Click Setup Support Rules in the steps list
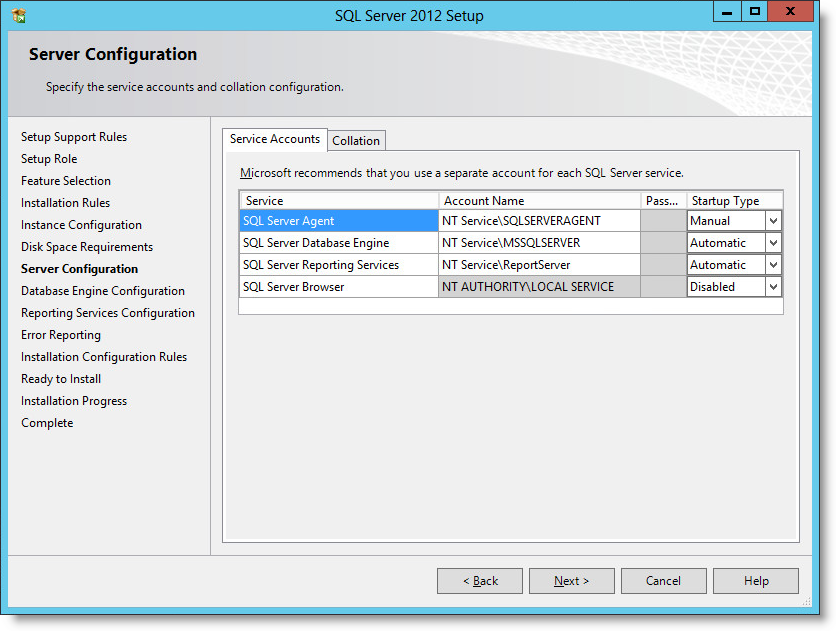Screen dimensions: 836x631 pos(74,137)
